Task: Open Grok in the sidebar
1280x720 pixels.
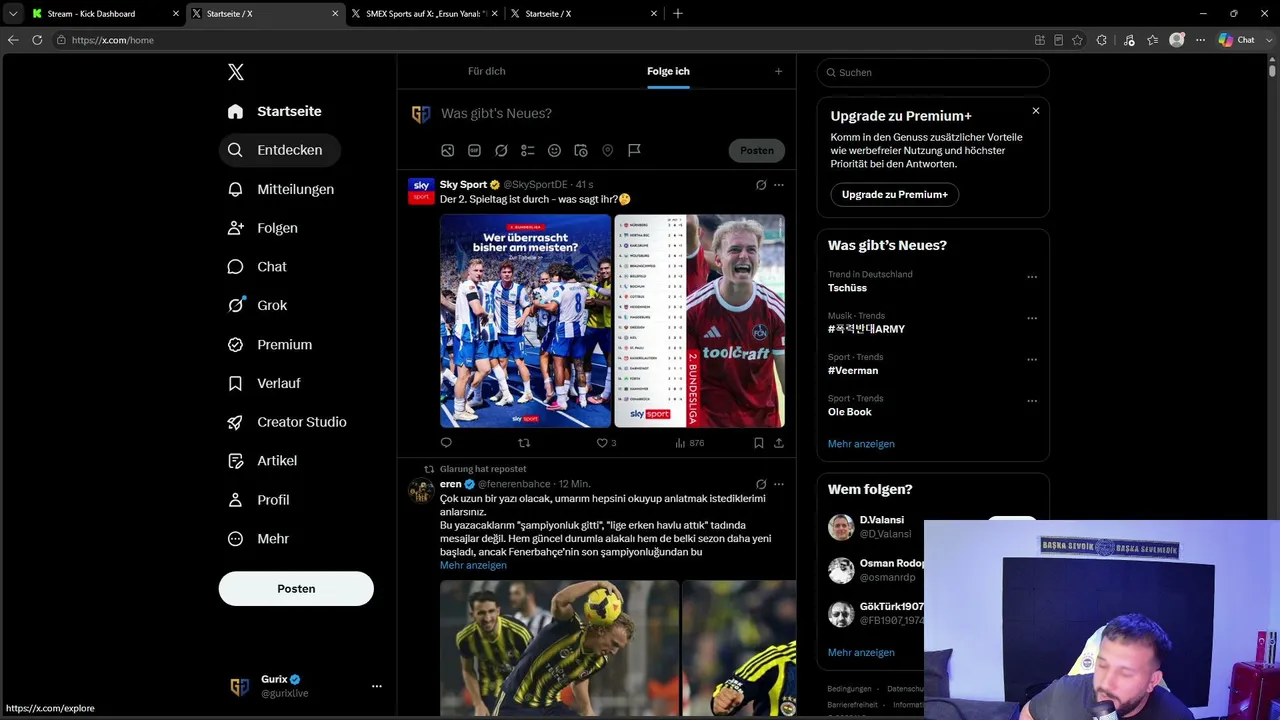Action: pos(257,306)
